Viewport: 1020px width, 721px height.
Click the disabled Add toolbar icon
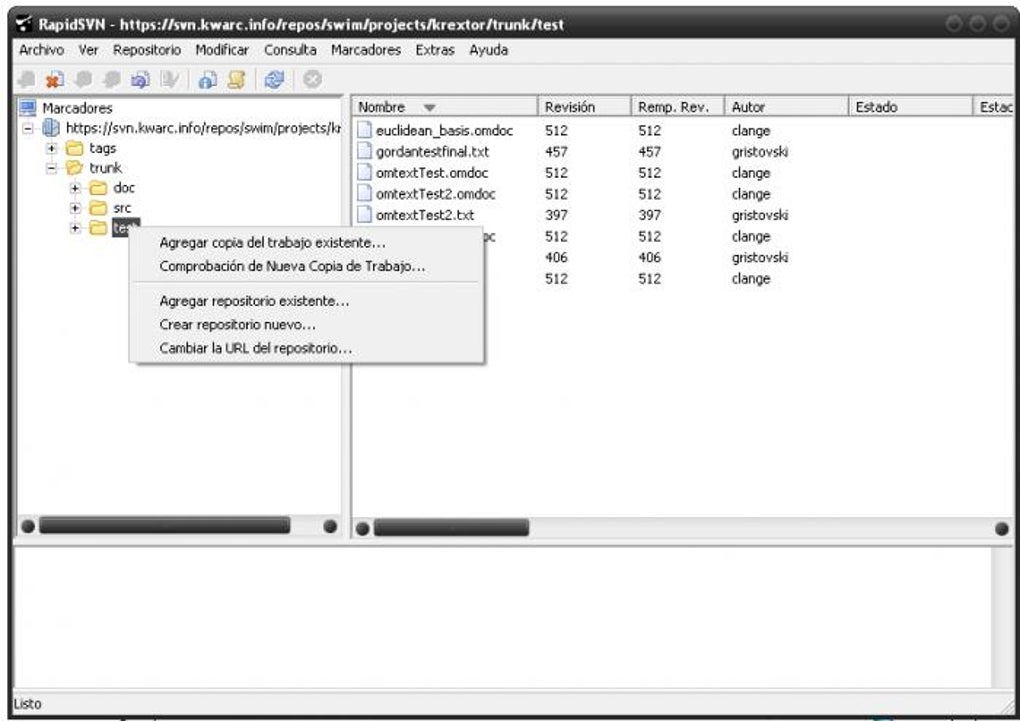tap(27, 79)
